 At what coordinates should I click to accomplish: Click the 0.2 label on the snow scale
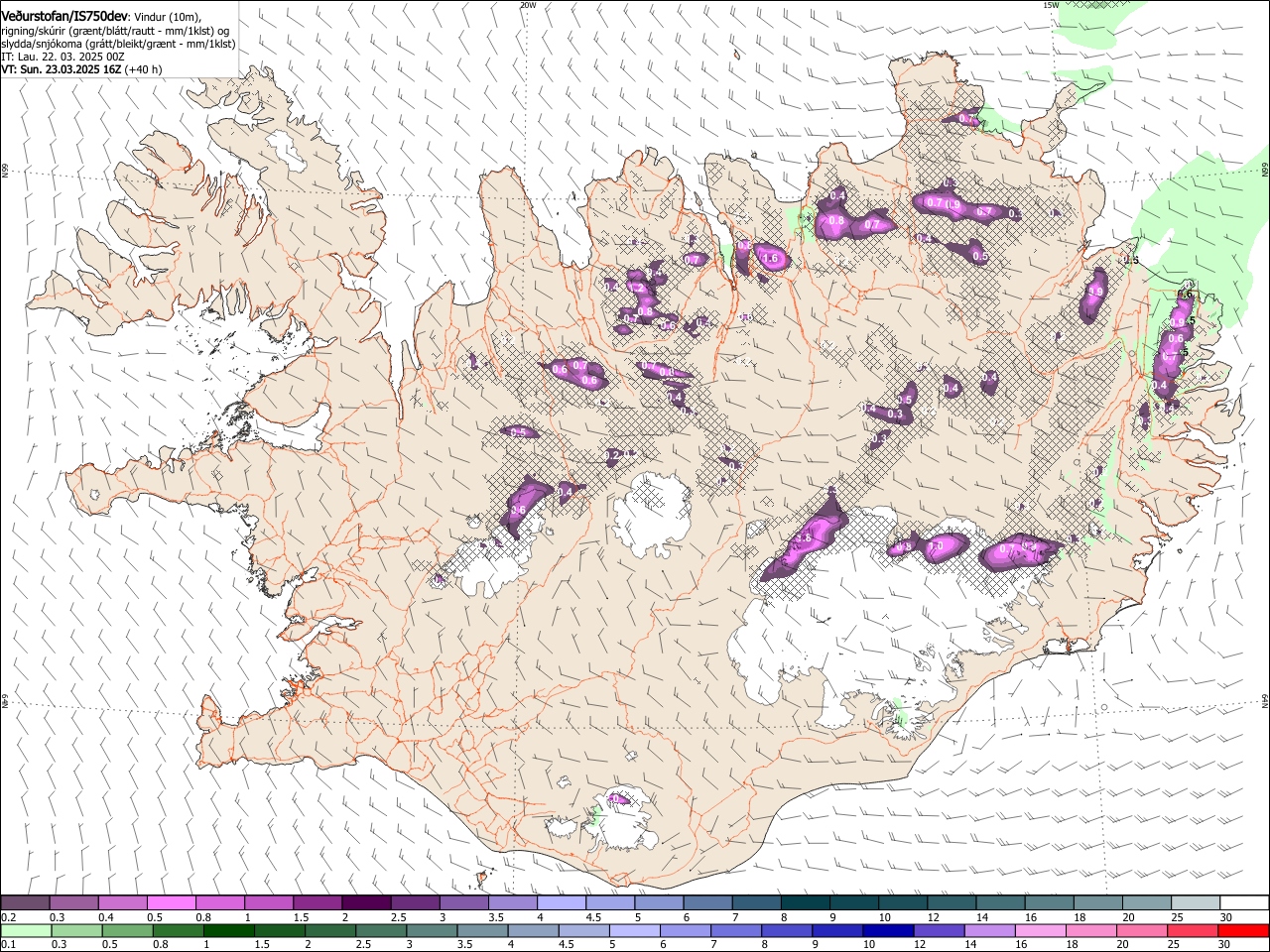pyautogui.click(x=8, y=916)
